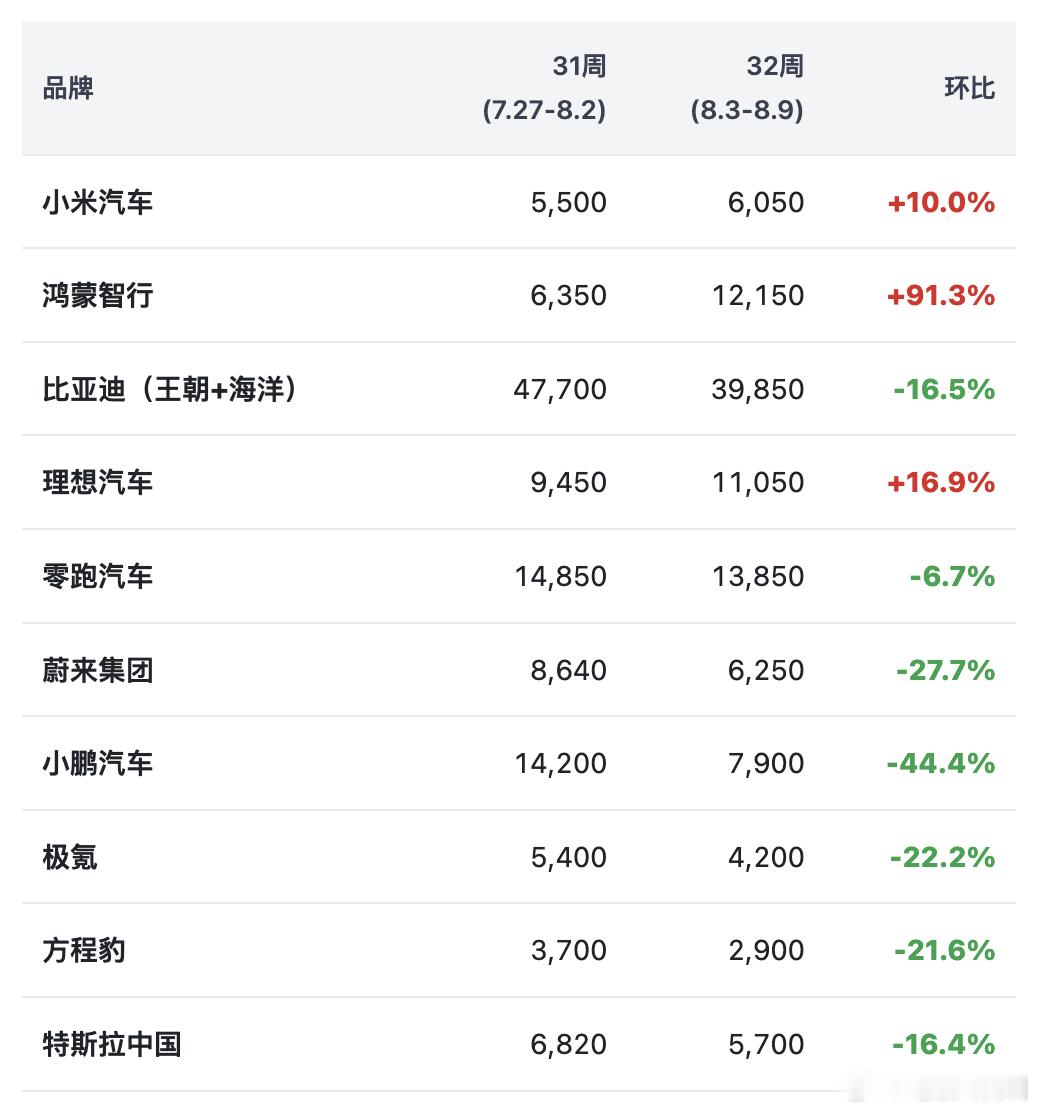Screen dimensions: 1038x1112
Task: Select 小米汽车 week 32 value 6,050
Action: [x=766, y=203]
